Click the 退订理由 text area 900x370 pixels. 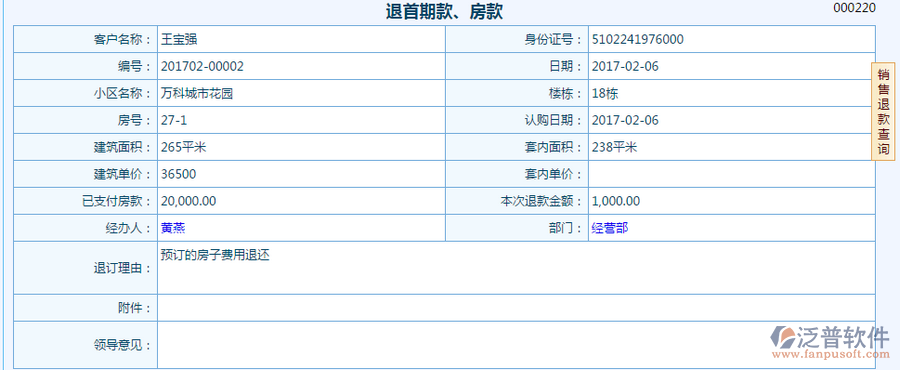click(x=517, y=268)
